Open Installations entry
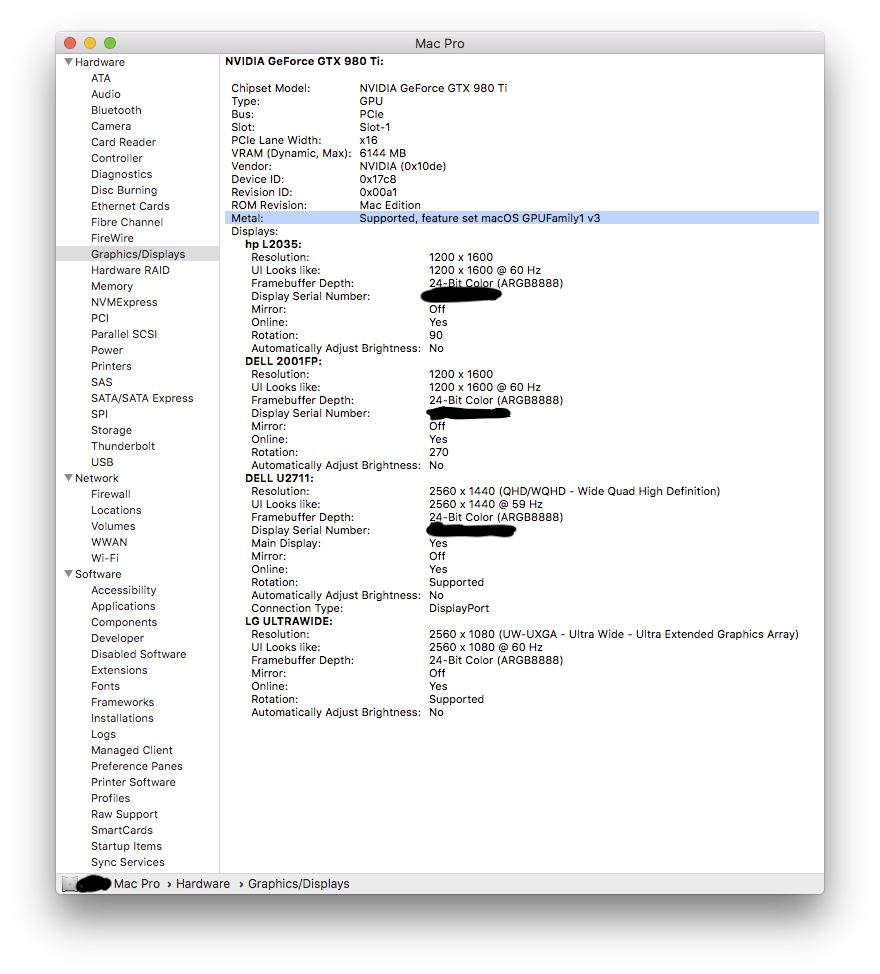880x974 pixels. (122, 718)
